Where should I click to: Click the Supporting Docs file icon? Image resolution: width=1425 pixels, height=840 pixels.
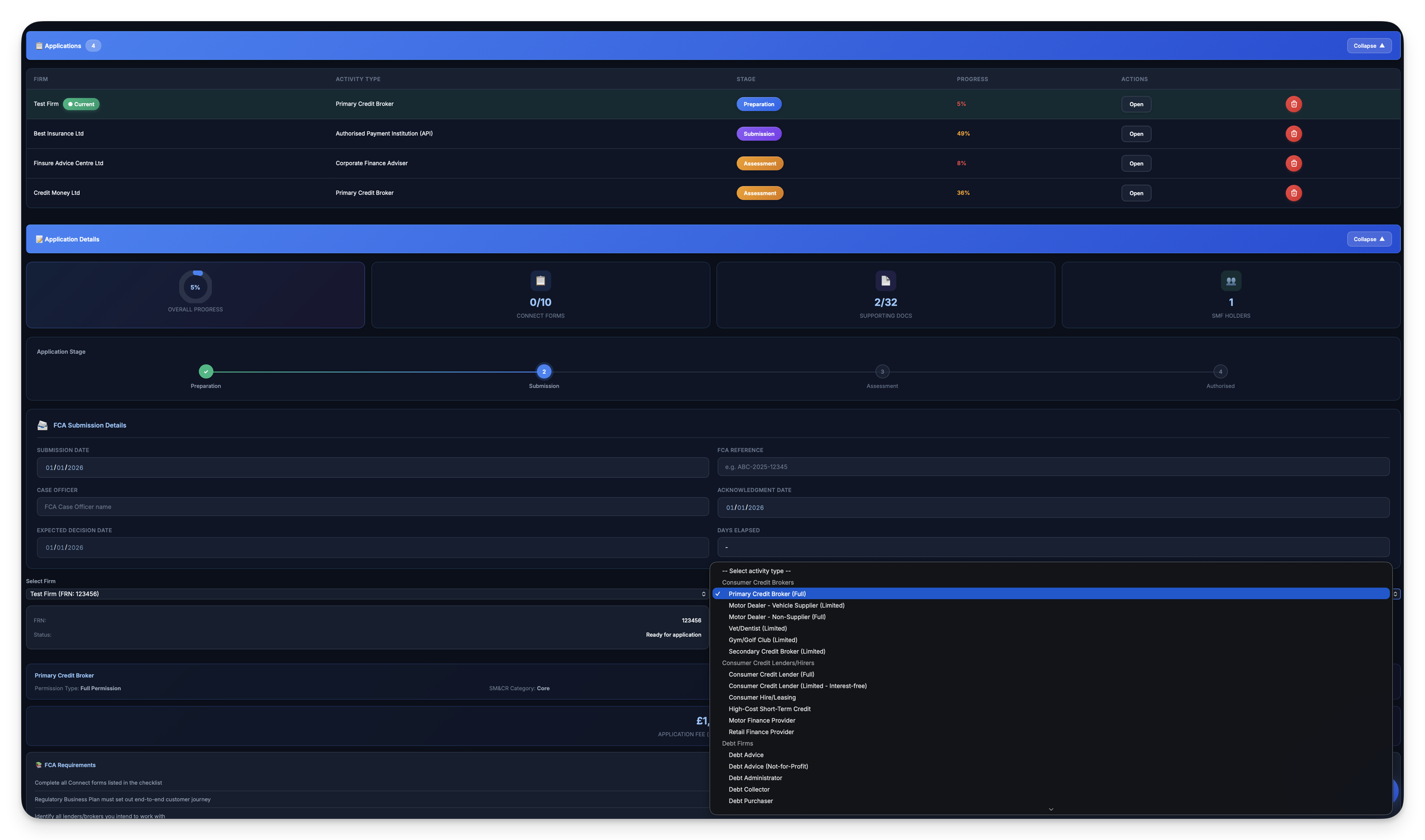point(885,281)
